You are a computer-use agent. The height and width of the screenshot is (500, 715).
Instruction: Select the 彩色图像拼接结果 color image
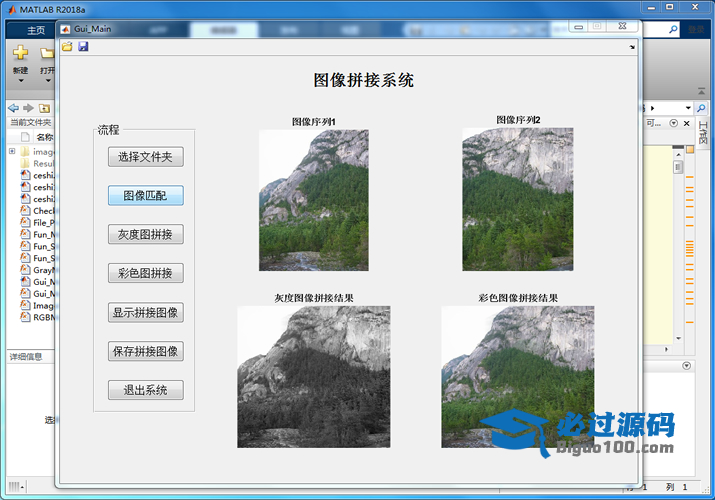tap(518, 376)
